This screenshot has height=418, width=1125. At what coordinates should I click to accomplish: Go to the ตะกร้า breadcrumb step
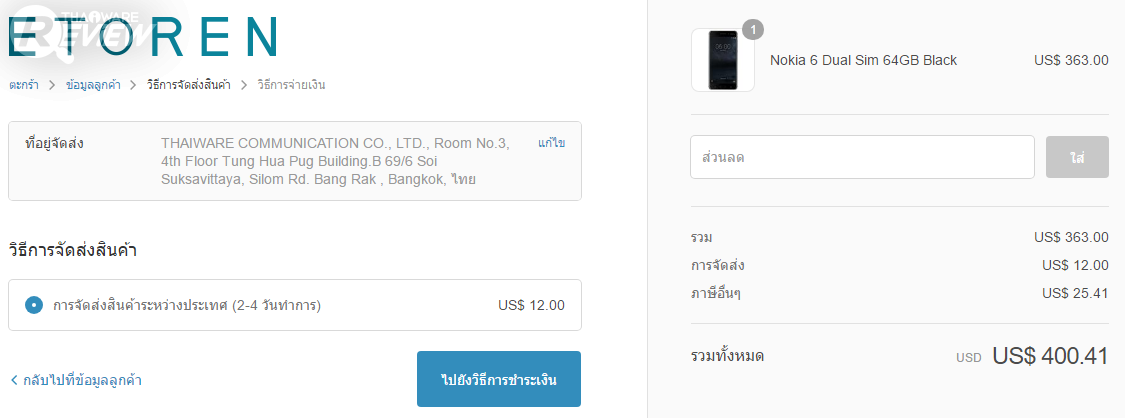pos(24,85)
